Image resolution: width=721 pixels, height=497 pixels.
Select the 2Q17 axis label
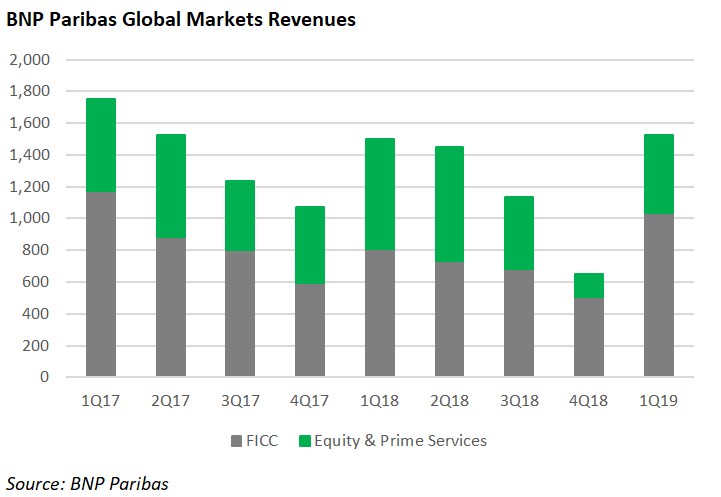click(x=171, y=400)
